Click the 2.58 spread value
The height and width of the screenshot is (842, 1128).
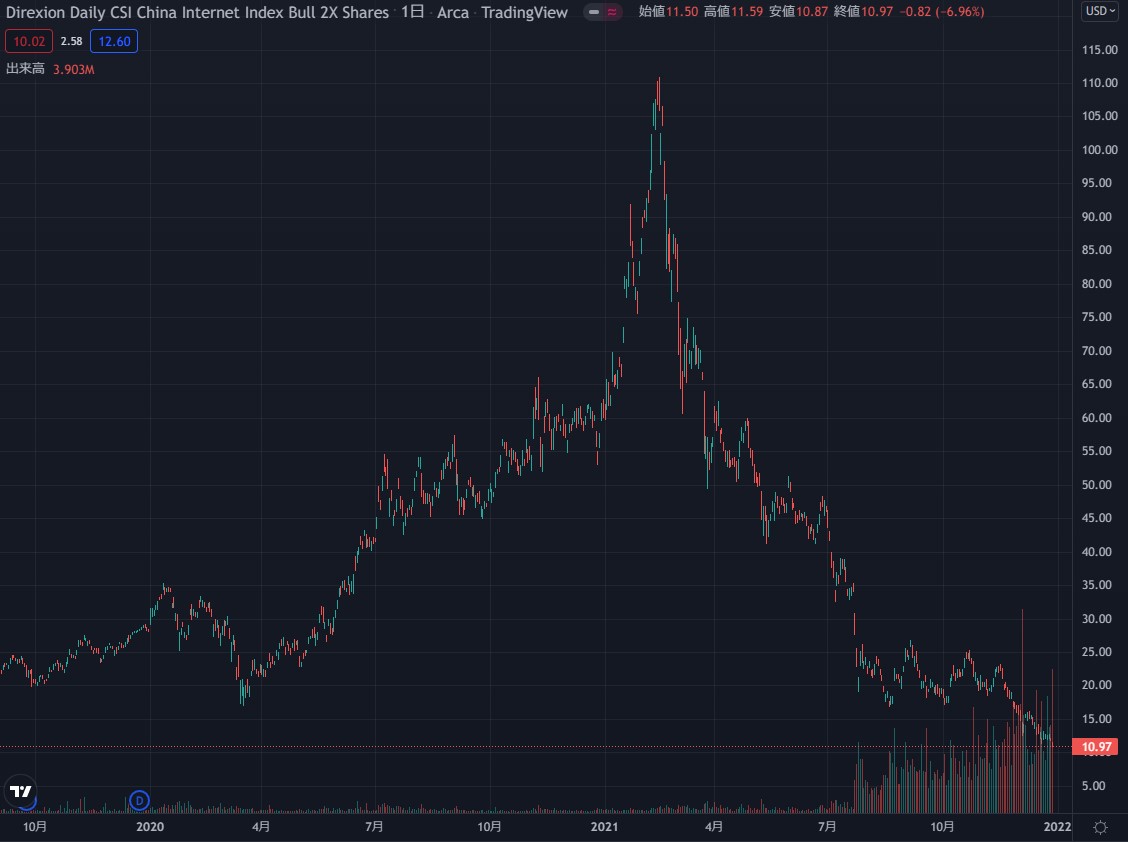coord(71,41)
